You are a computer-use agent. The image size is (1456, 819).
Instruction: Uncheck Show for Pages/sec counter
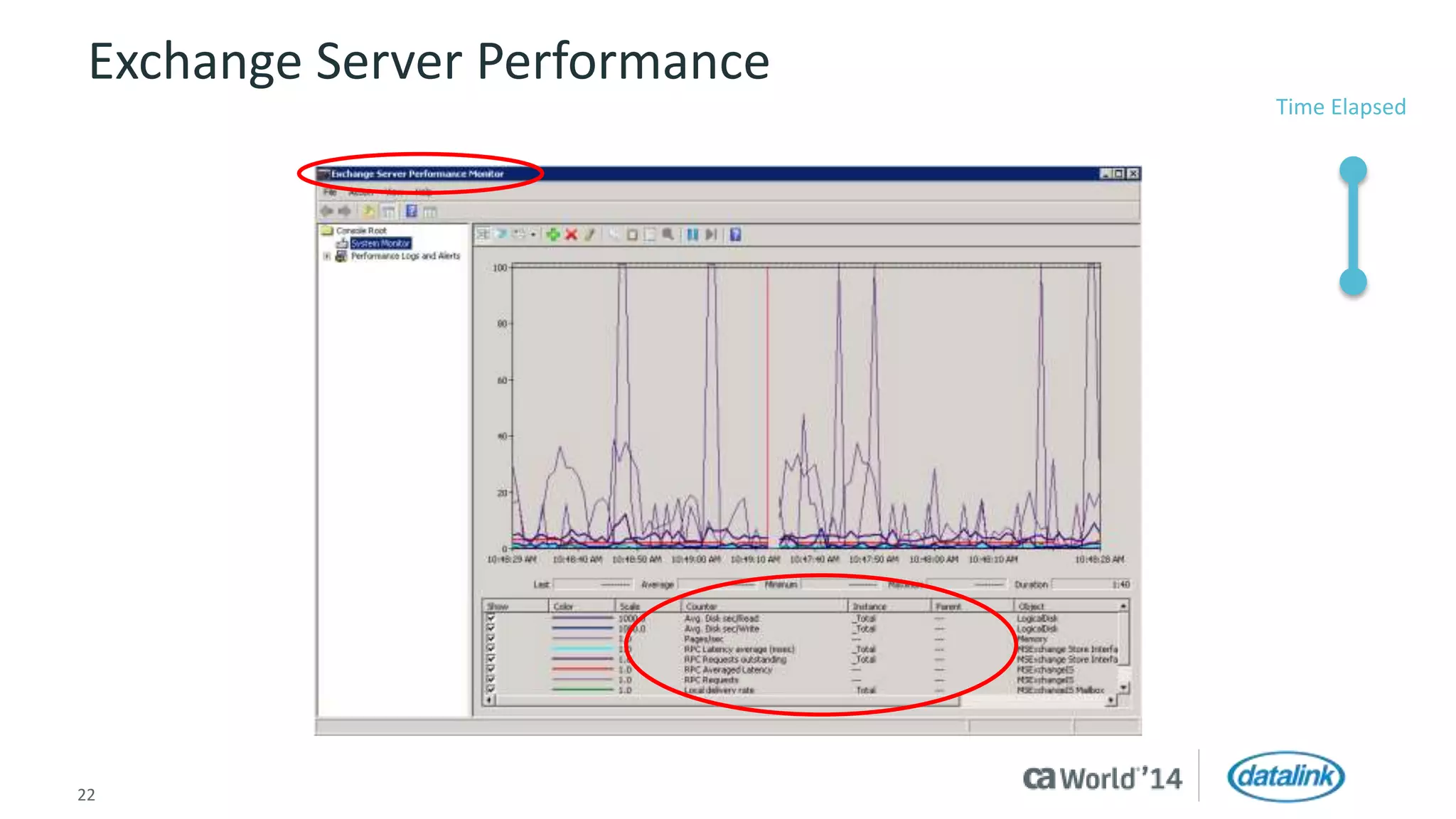point(491,638)
